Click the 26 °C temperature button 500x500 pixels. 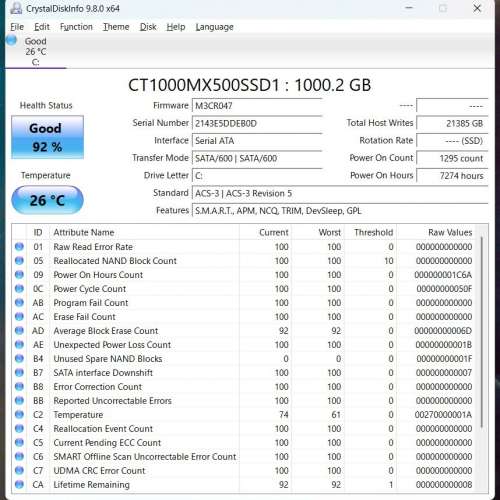47,200
